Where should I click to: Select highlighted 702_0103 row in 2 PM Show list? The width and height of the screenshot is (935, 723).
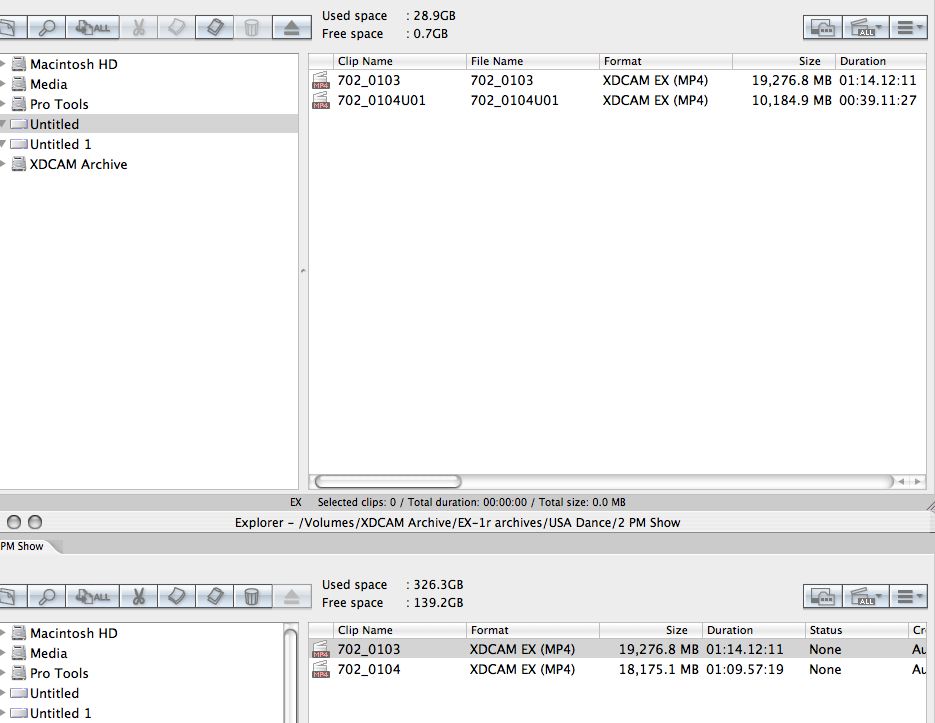click(x=617, y=649)
